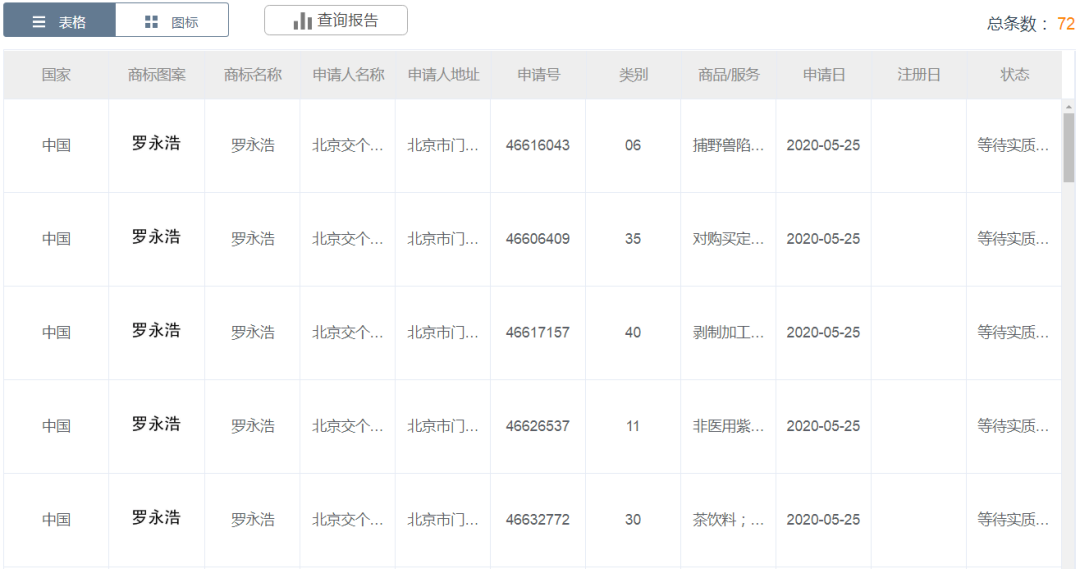Click the scrollbar up arrow
The width and height of the screenshot is (1080, 569).
(1068, 107)
